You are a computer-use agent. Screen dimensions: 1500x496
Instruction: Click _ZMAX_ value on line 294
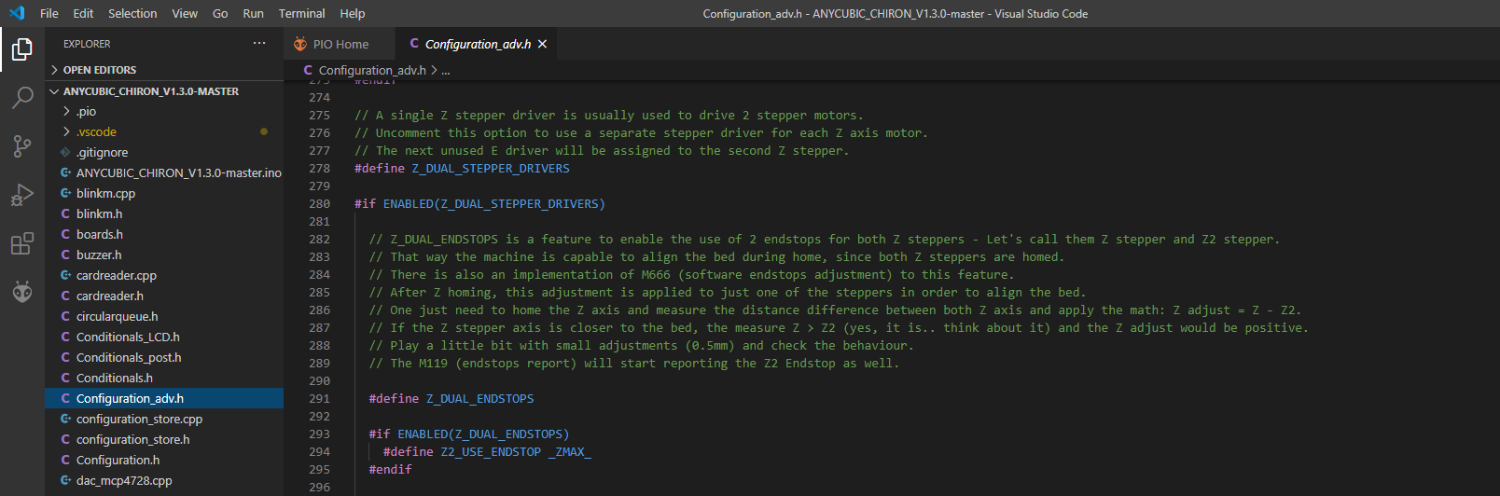[569, 451]
